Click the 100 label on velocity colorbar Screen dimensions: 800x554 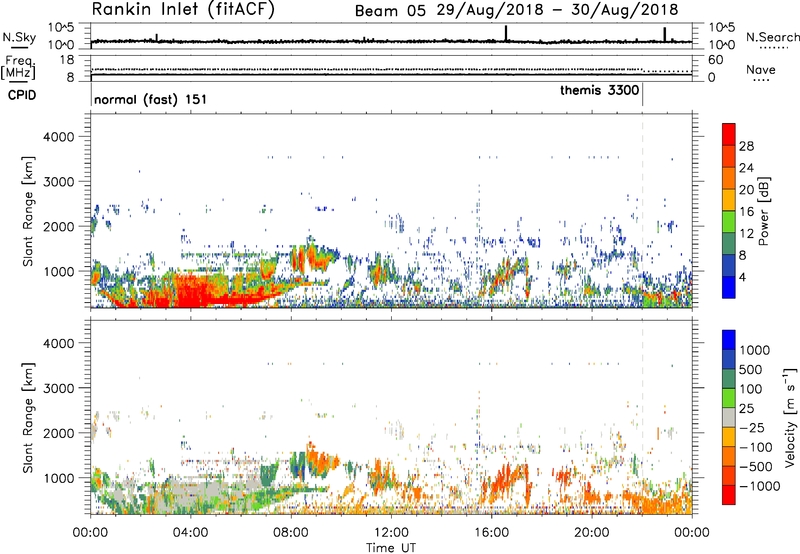(x=751, y=389)
